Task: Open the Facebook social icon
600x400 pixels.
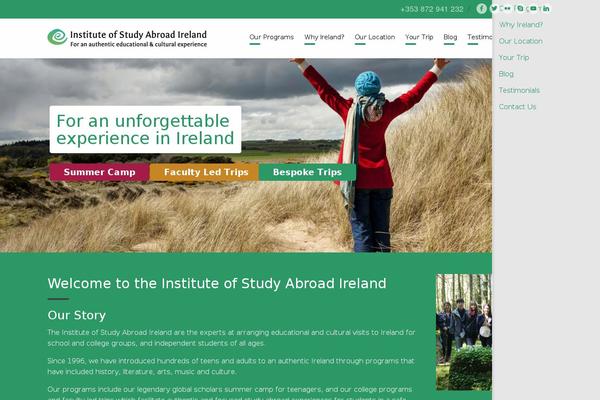Action: coord(481,8)
